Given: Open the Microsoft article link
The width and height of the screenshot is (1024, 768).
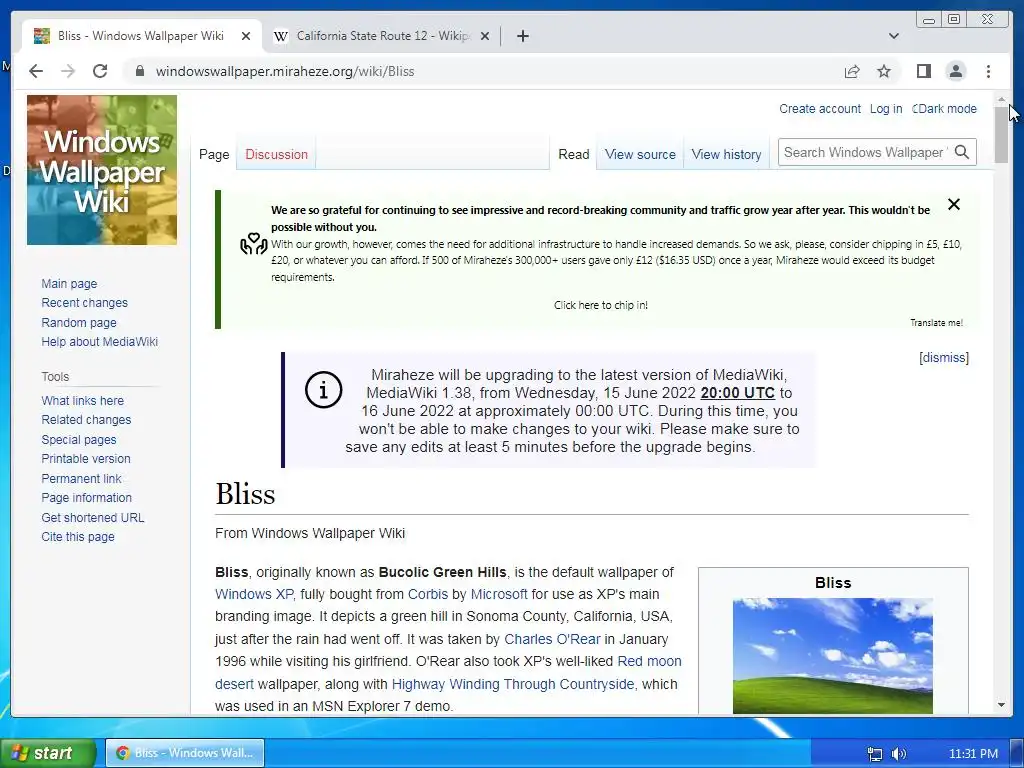Looking at the screenshot, I should tap(499, 594).
